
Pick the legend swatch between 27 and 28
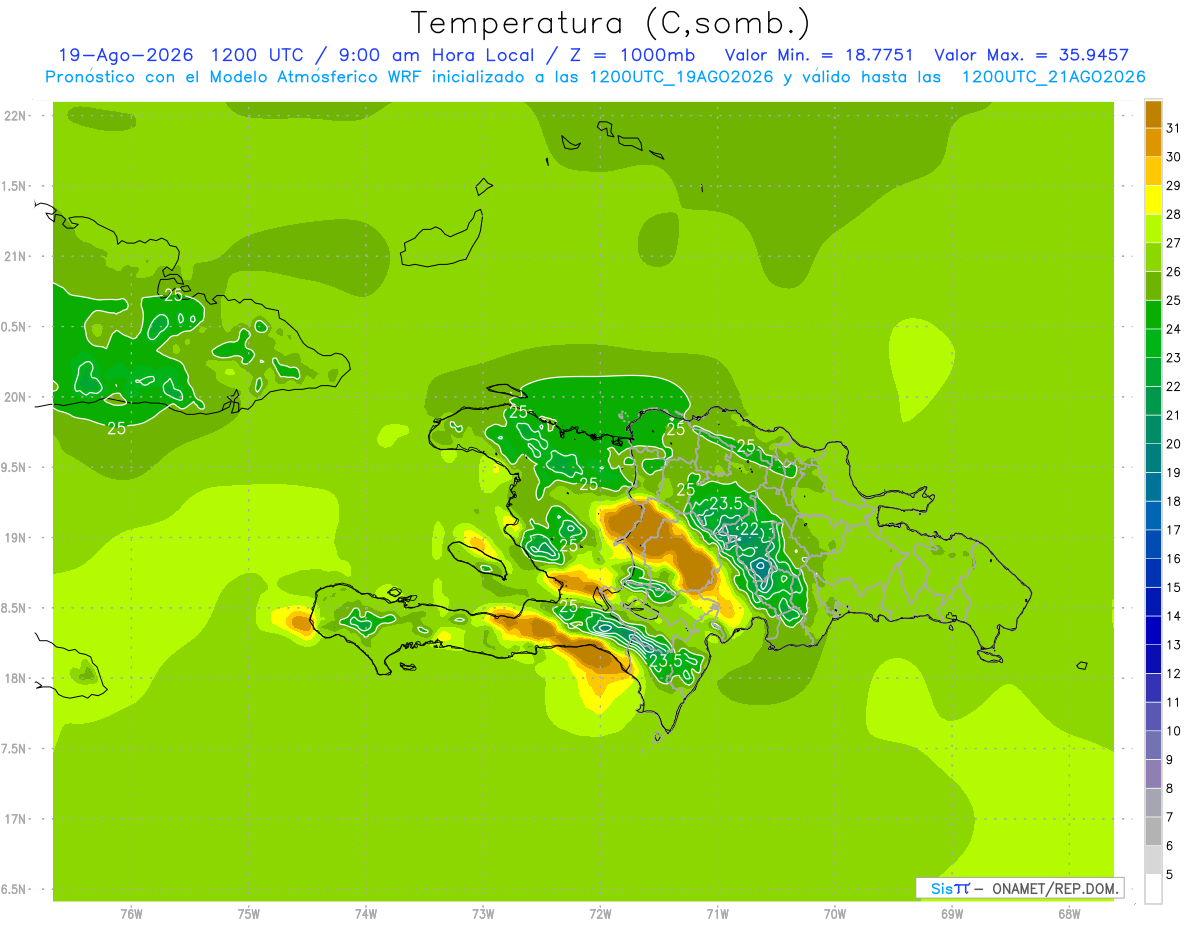pos(1153,229)
